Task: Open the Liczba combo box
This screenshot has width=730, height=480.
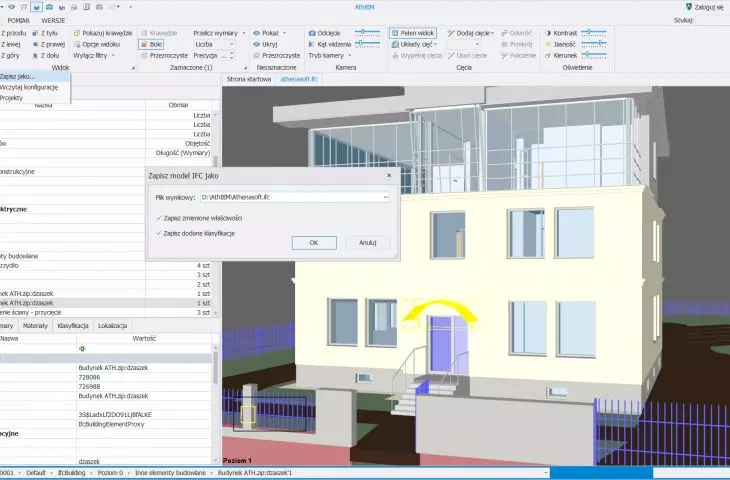Action: [x=214, y=44]
